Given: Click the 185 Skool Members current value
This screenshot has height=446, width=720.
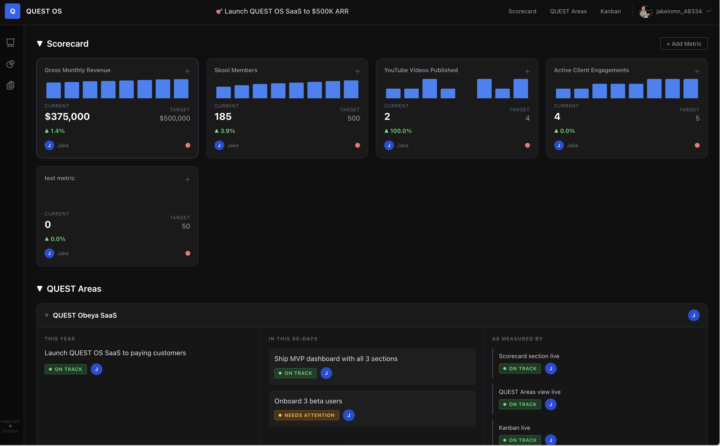Looking at the screenshot, I should [x=223, y=117].
